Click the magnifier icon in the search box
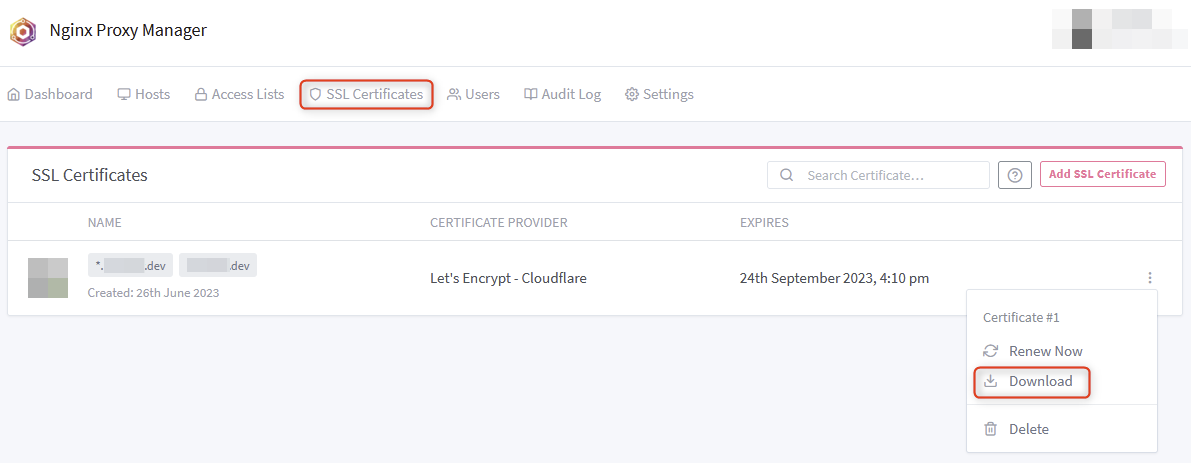Image resolution: width=1191 pixels, height=463 pixels. 787,175
